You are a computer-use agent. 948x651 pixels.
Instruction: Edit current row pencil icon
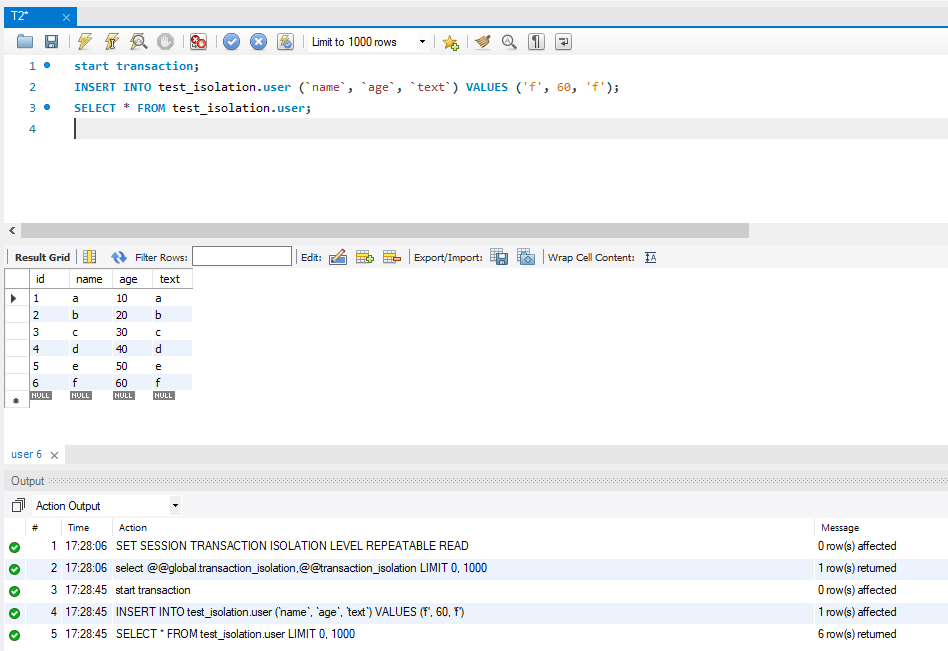tap(338, 257)
